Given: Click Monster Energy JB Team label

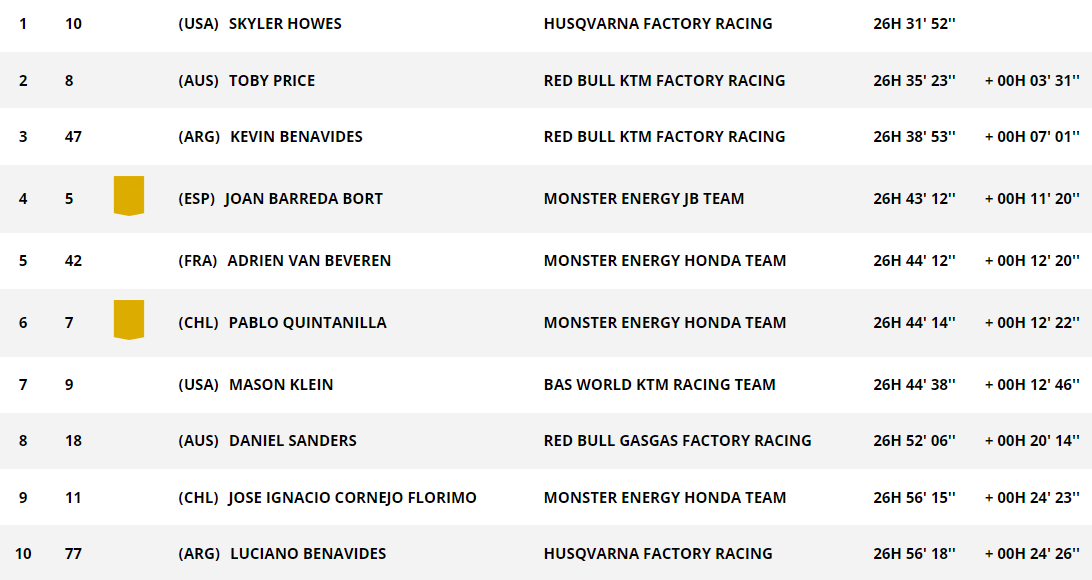Looking at the screenshot, I should [644, 198].
